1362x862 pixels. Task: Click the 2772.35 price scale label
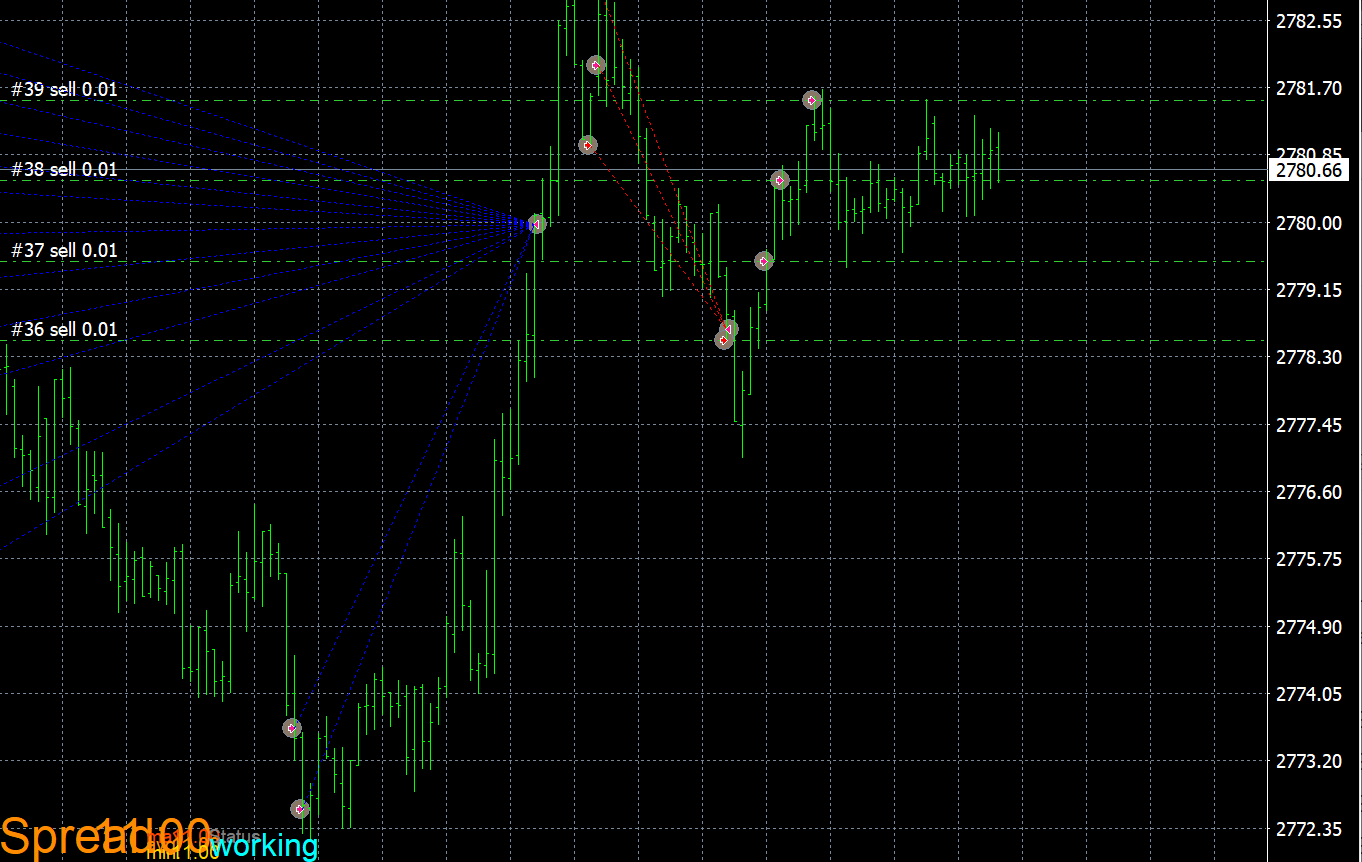click(1309, 829)
